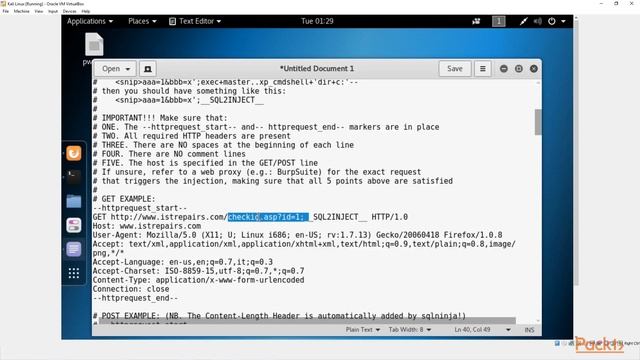Click the clock showing Tue 01:29
640x360 pixels.
coord(317,21)
